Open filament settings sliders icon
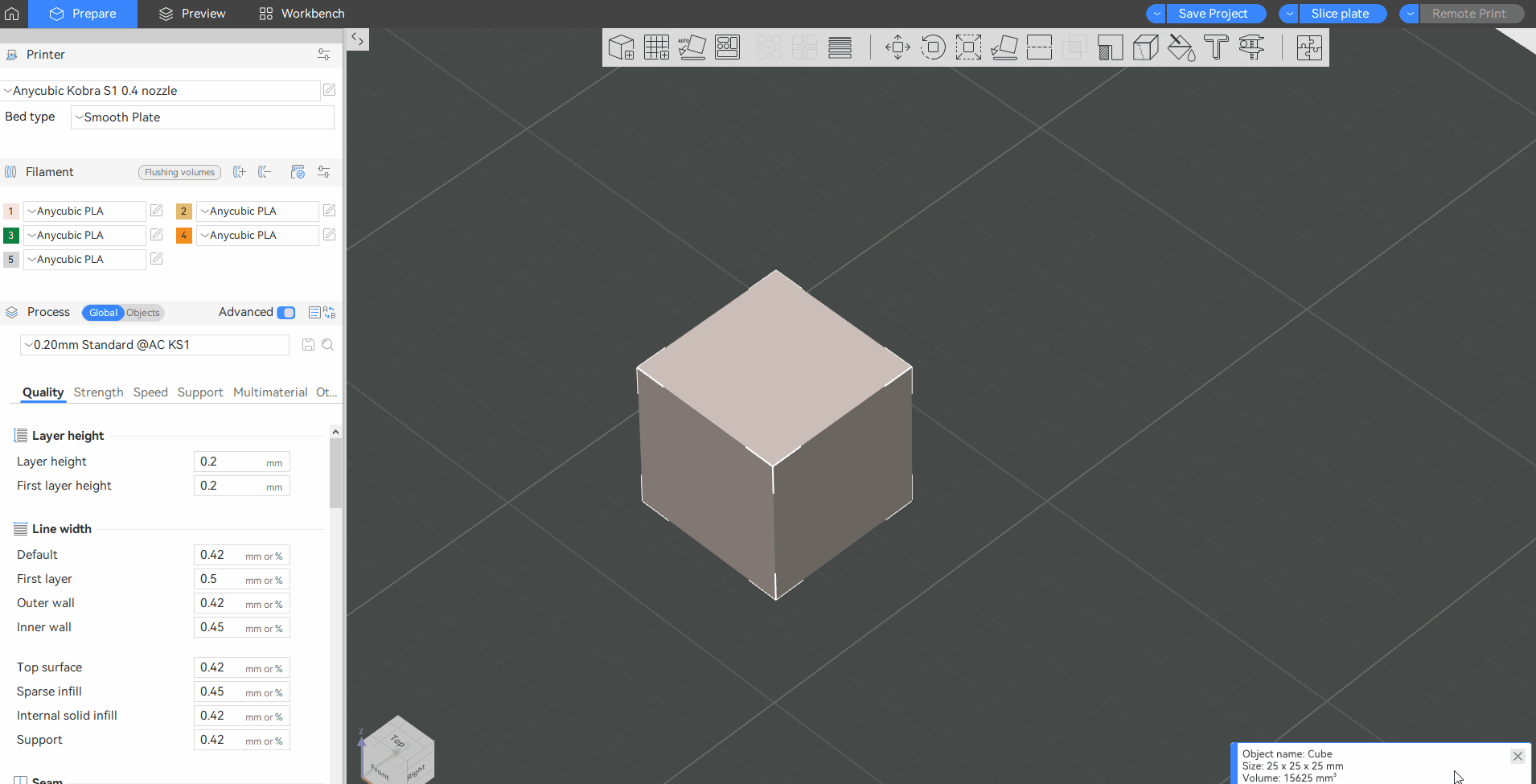This screenshot has width=1536, height=784. [323, 172]
